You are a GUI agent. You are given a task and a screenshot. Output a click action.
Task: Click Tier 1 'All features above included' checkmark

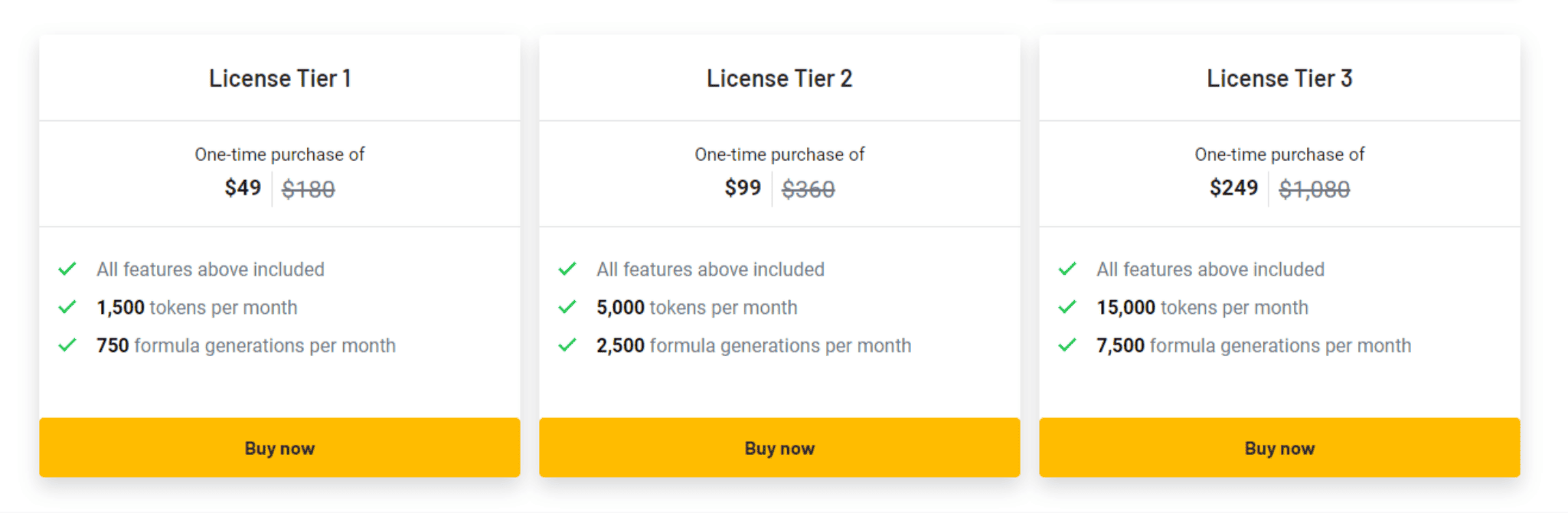click(x=67, y=269)
